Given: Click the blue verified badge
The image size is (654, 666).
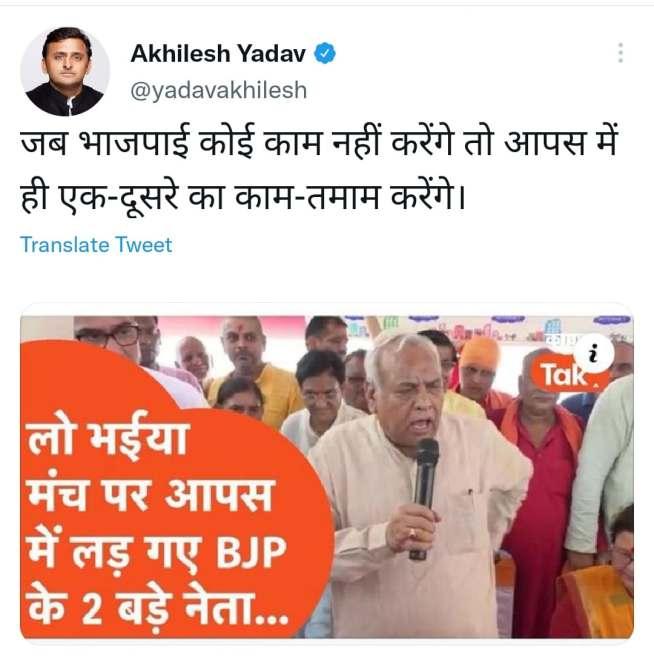Looking at the screenshot, I should (325, 53).
